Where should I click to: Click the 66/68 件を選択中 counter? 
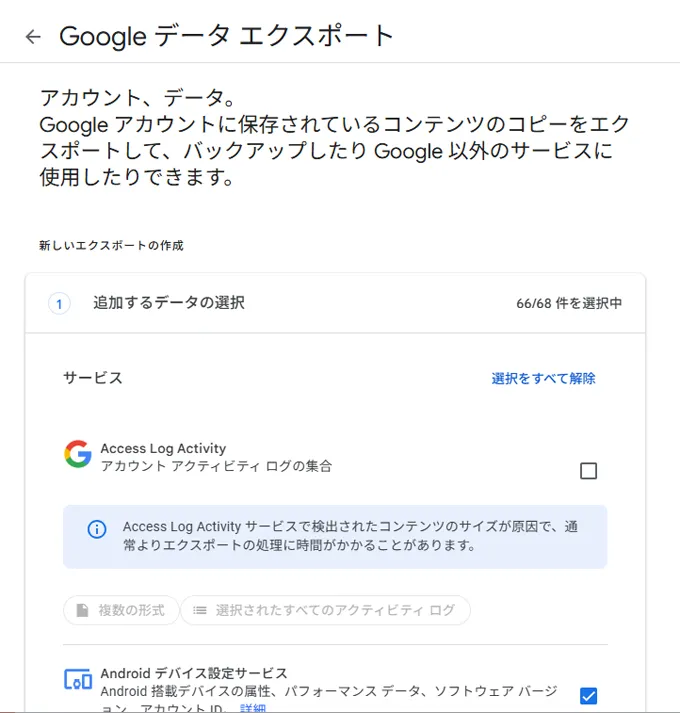[x=569, y=303]
